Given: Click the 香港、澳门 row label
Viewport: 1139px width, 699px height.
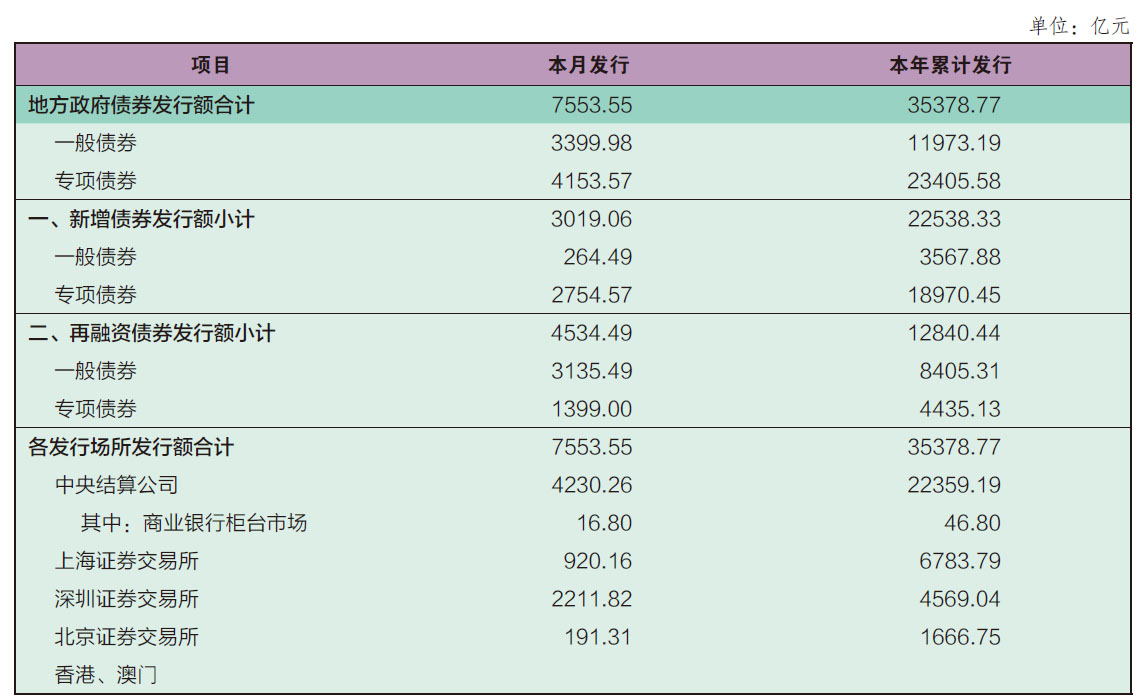Looking at the screenshot, I should click(106, 675).
